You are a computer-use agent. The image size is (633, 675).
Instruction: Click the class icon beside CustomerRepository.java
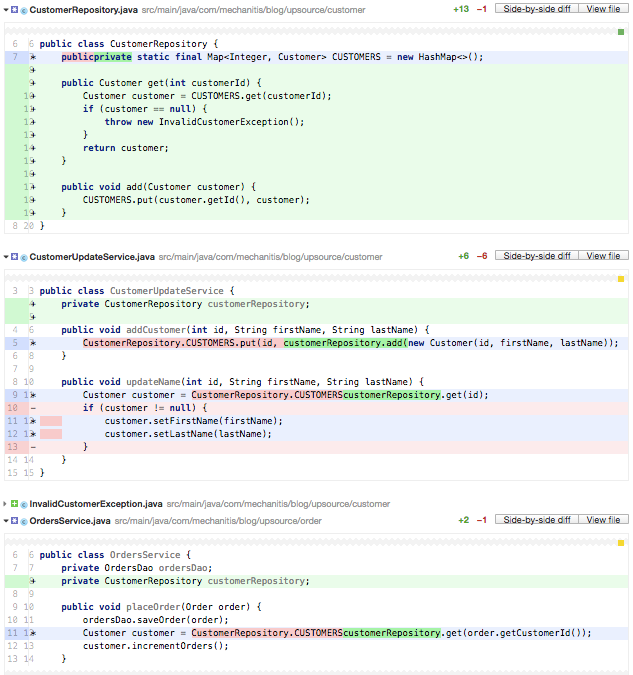tap(24, 10)
